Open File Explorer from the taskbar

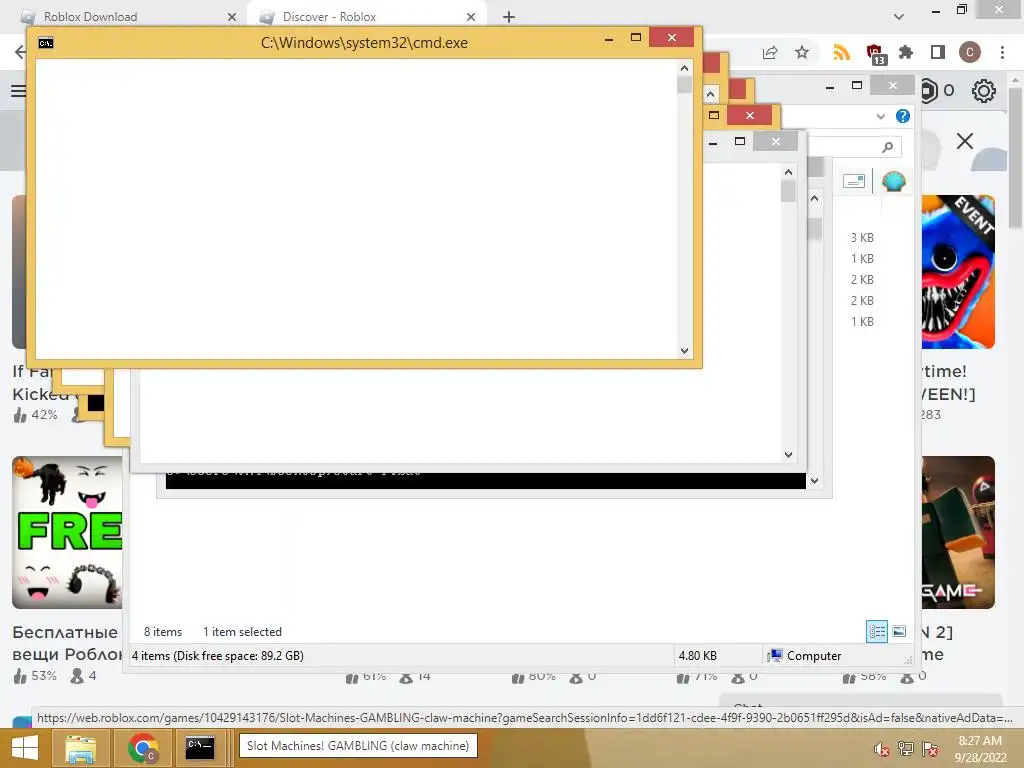click(x=81, y=748)
